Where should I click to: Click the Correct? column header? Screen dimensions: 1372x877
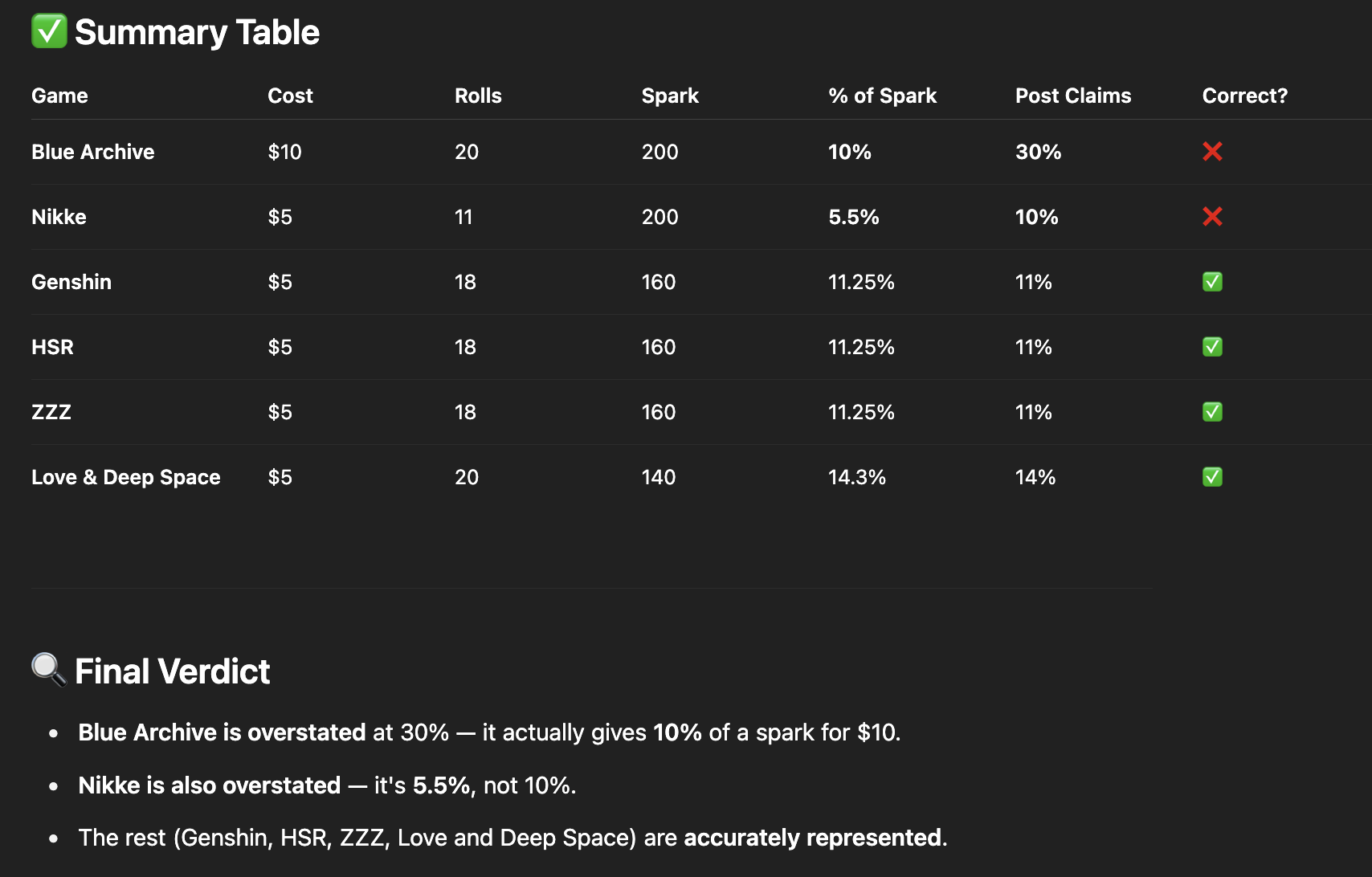tap(1244, 96)
